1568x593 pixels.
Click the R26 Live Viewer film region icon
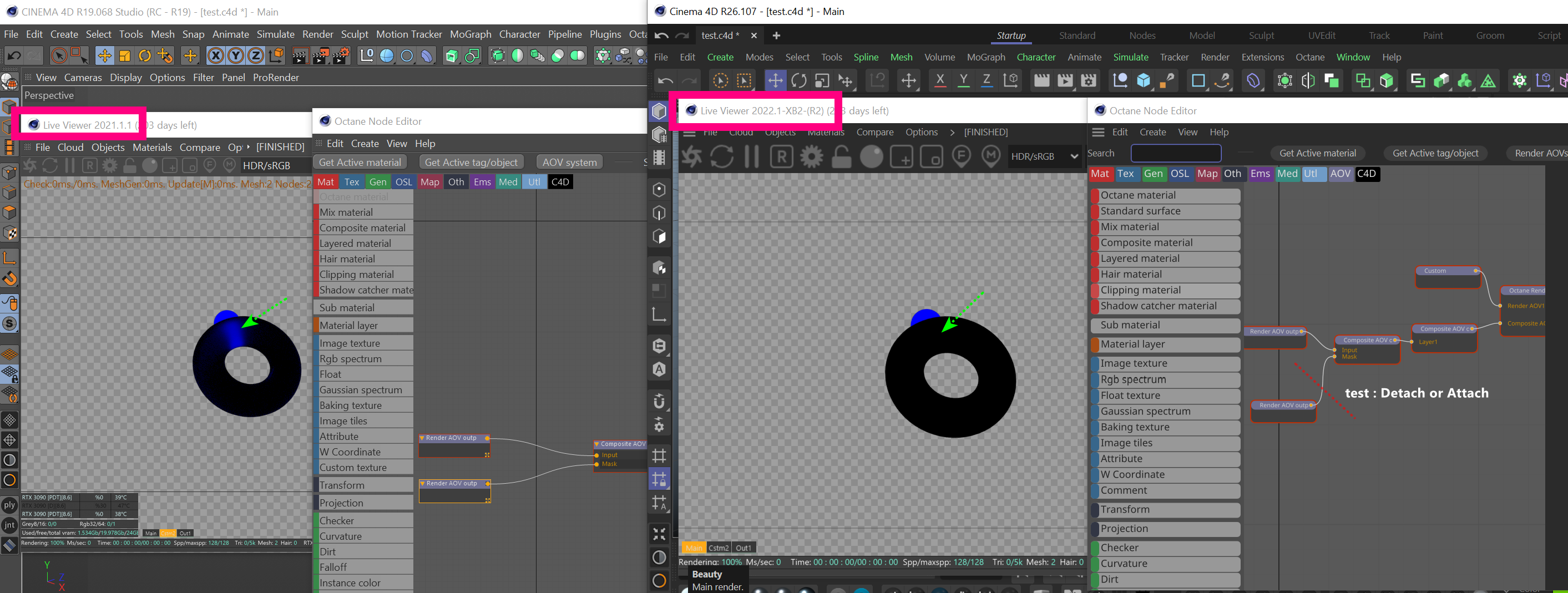point(931,156)
